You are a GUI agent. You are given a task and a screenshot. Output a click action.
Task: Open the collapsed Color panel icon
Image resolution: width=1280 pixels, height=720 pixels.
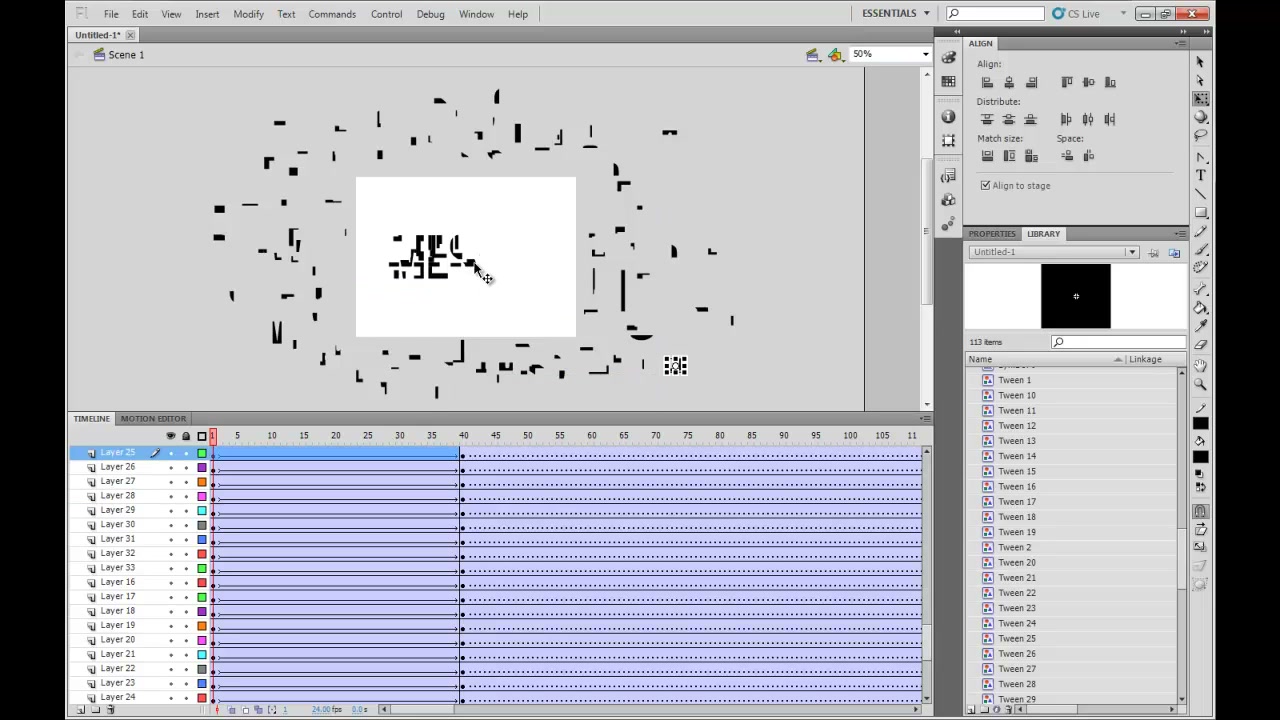(949, 58)
